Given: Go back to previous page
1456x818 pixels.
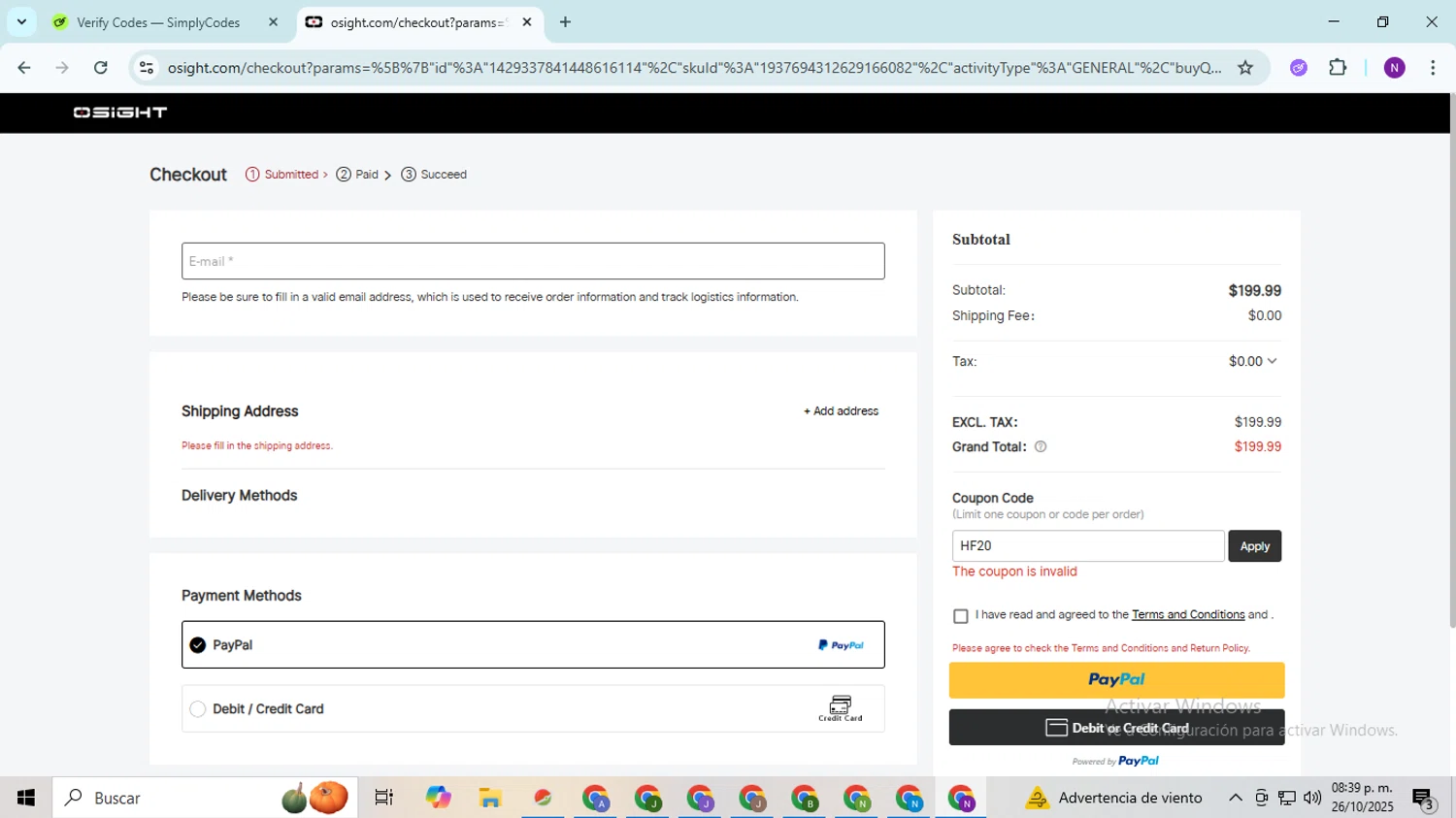Looking at the screenshot, I should (24, 68).
